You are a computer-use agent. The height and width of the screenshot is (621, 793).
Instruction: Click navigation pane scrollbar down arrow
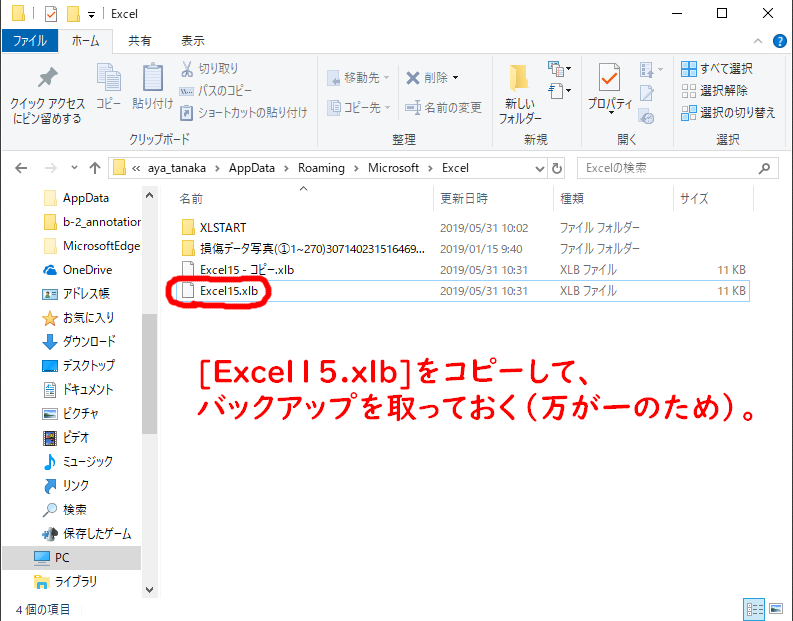(x=149, y=590)
